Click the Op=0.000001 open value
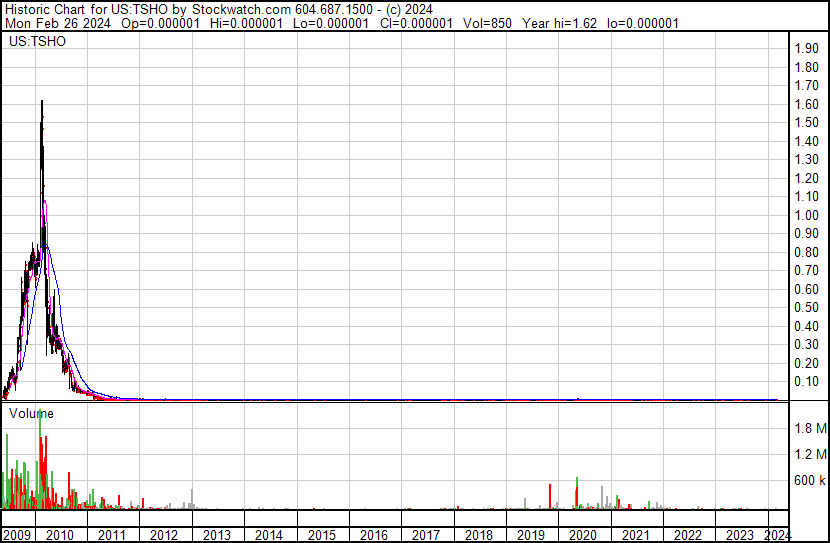 (161, 23)
